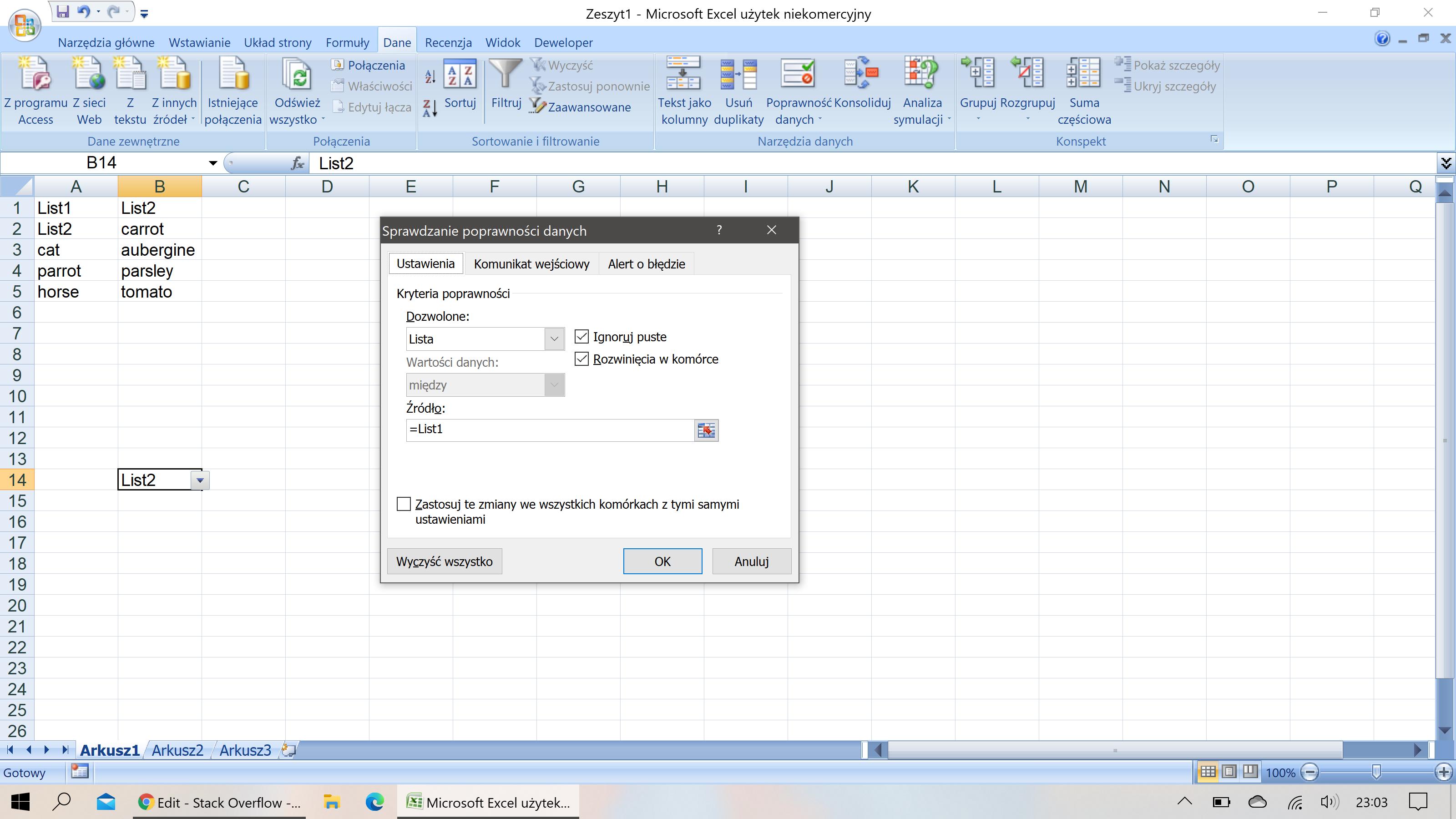Image resolution: width=1456 pixels, height=819 pixels.
Task: Open dropdown arrow on cell B14
Action: 200,480
